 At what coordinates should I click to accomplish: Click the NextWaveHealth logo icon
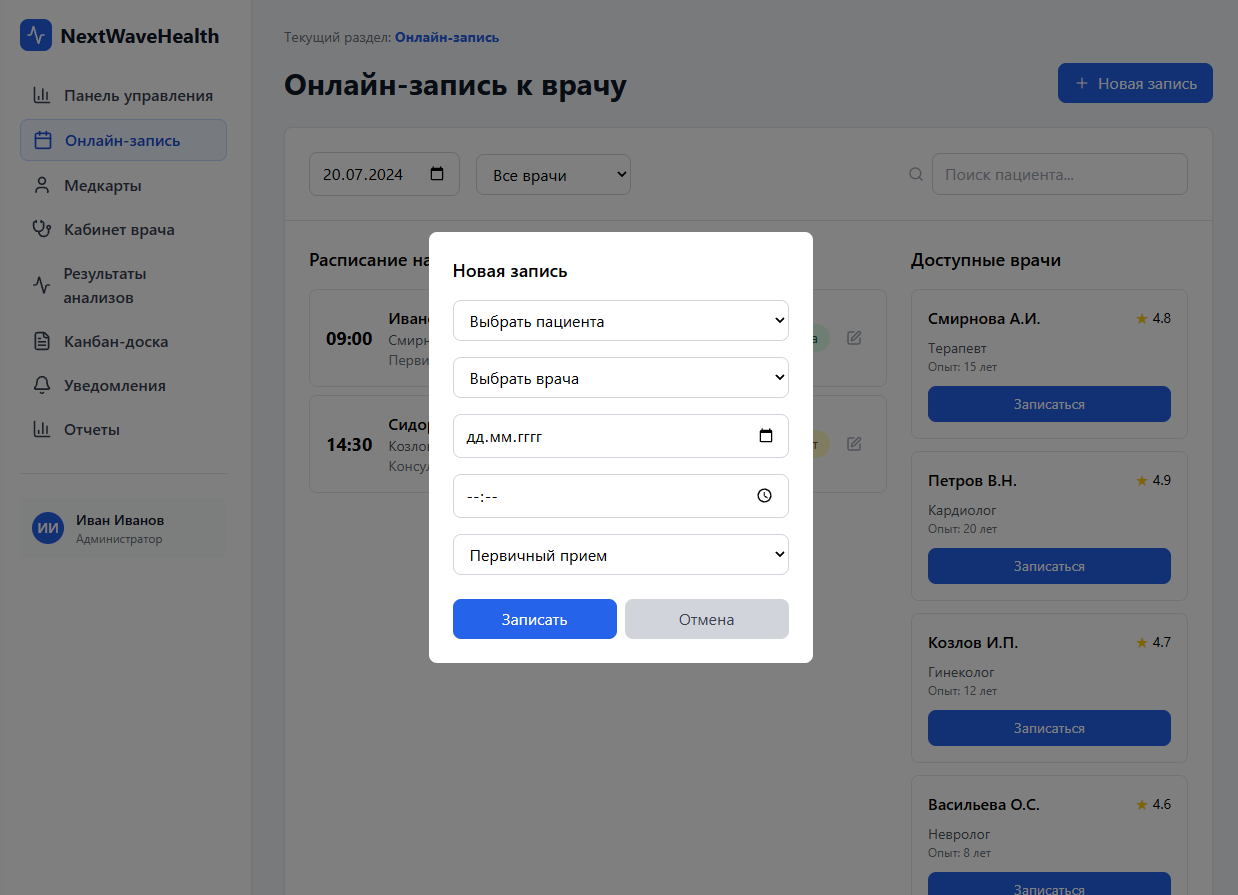pos(36,36)
